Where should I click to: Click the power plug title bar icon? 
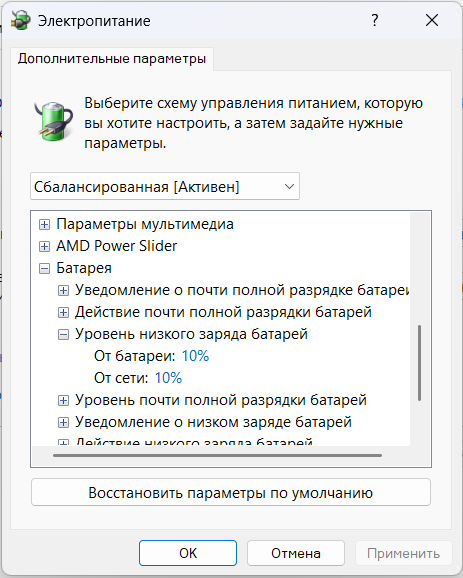(21, 20)
